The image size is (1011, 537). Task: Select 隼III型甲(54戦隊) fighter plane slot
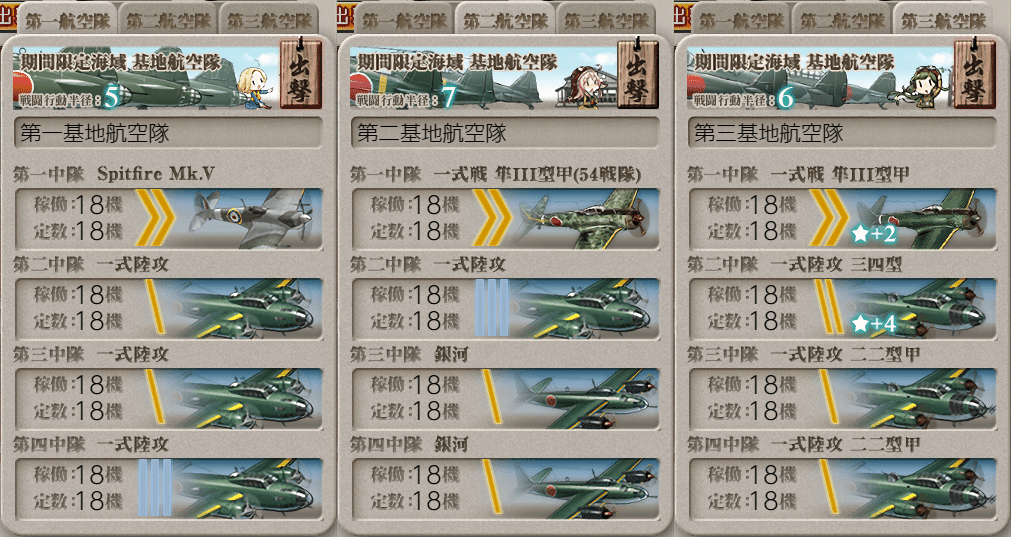pos(505,218)
